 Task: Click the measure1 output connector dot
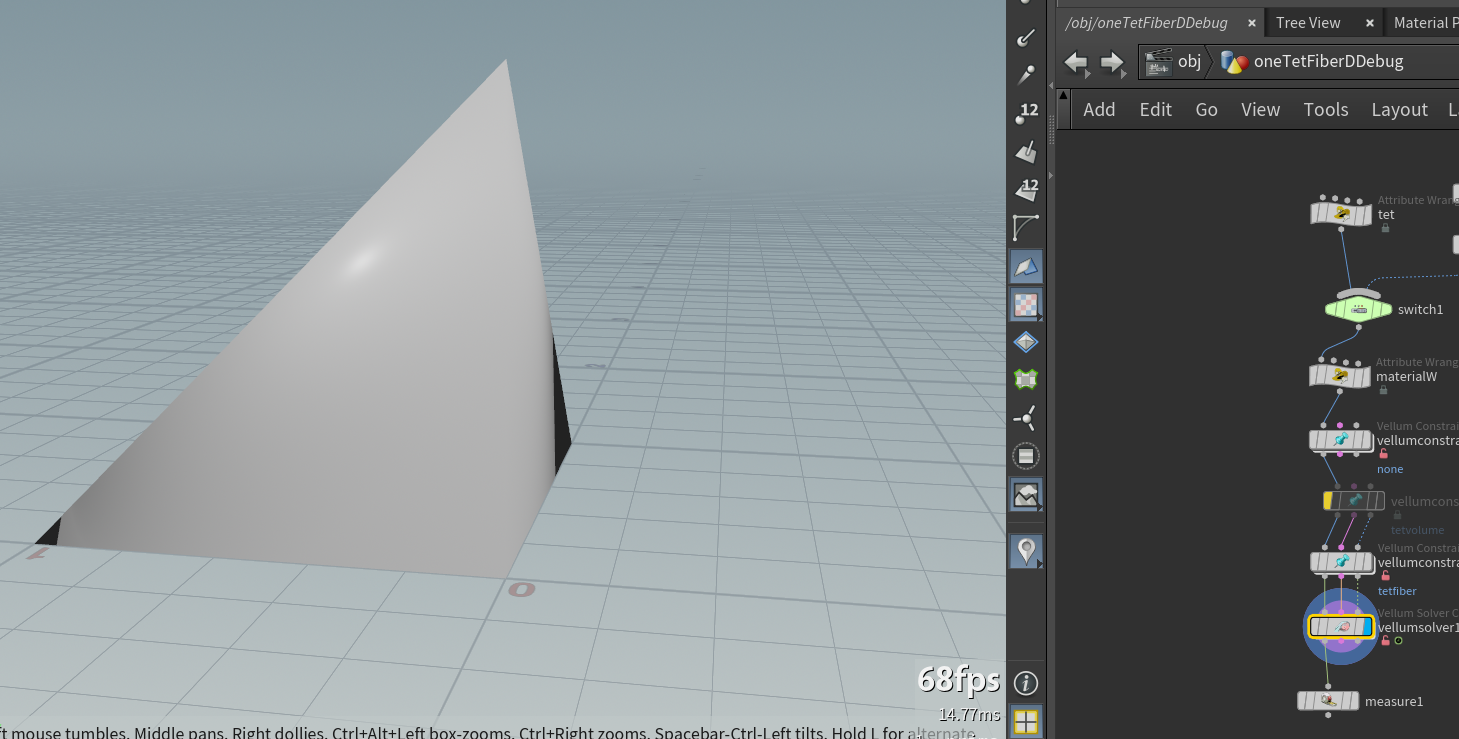point(1328,715)
